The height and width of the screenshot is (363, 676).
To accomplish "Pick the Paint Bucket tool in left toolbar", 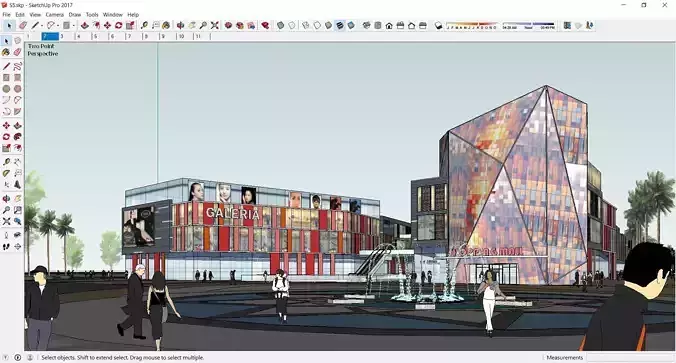I will (x=6, y=52).
